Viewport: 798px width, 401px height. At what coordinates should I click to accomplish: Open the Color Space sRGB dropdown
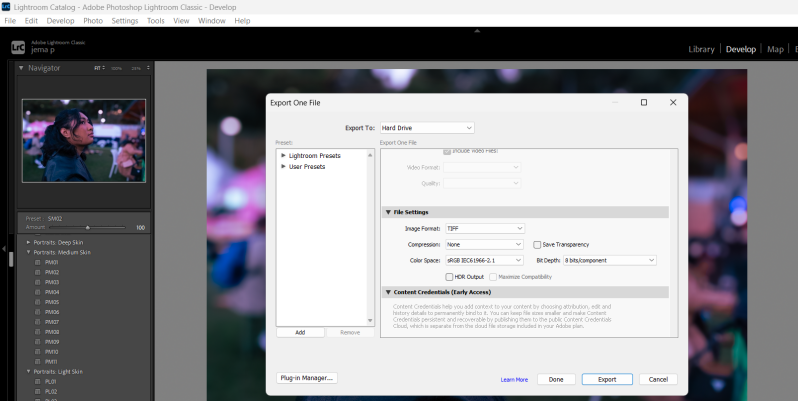484,261
